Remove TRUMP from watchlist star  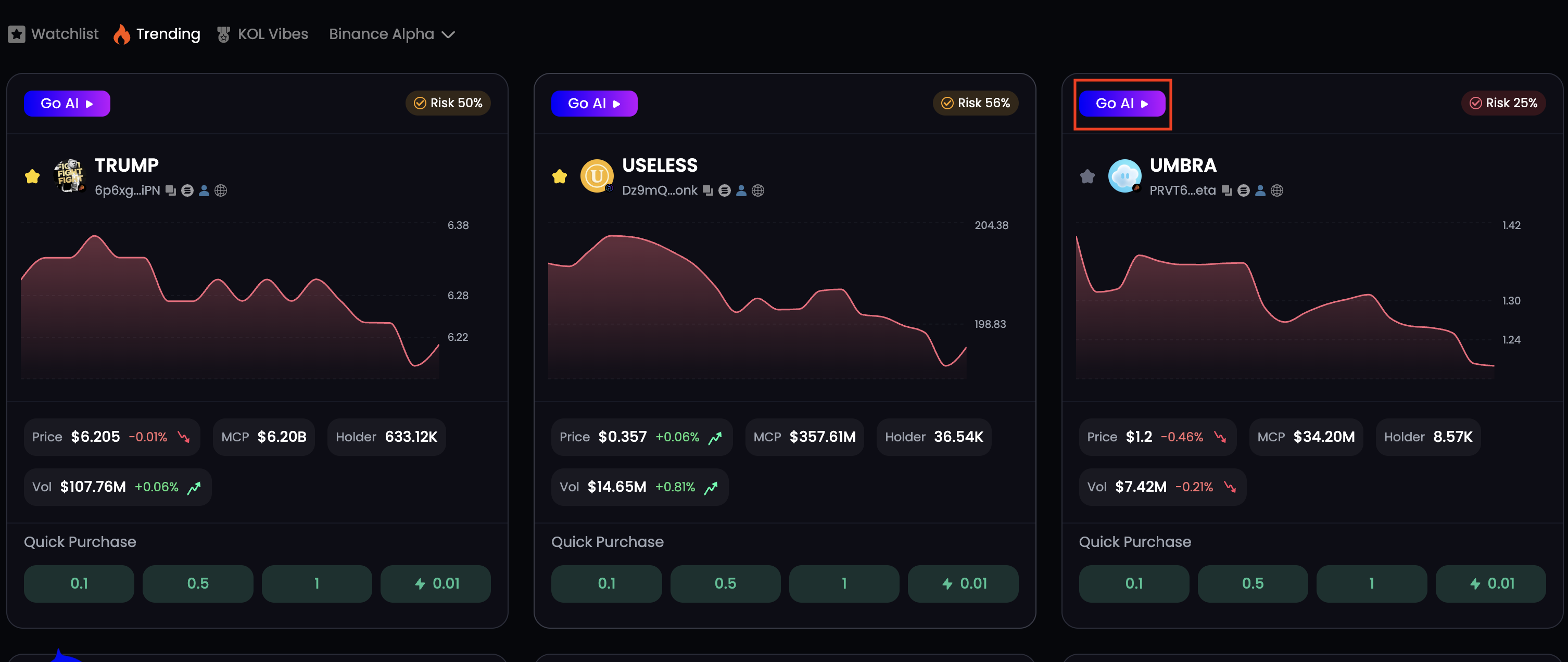tap(32, 176)
